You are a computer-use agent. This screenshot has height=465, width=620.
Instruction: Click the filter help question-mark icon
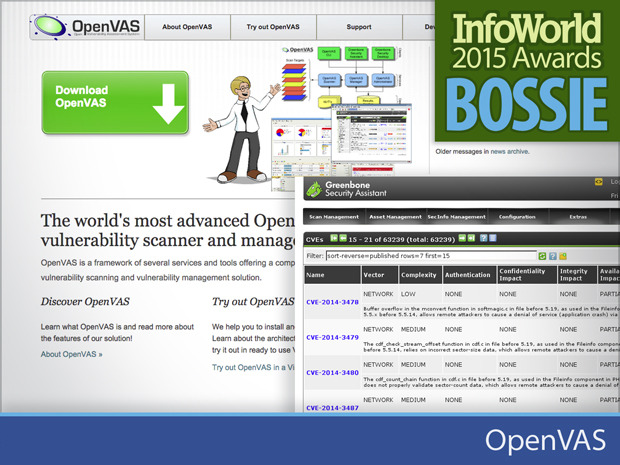point(551,256)
